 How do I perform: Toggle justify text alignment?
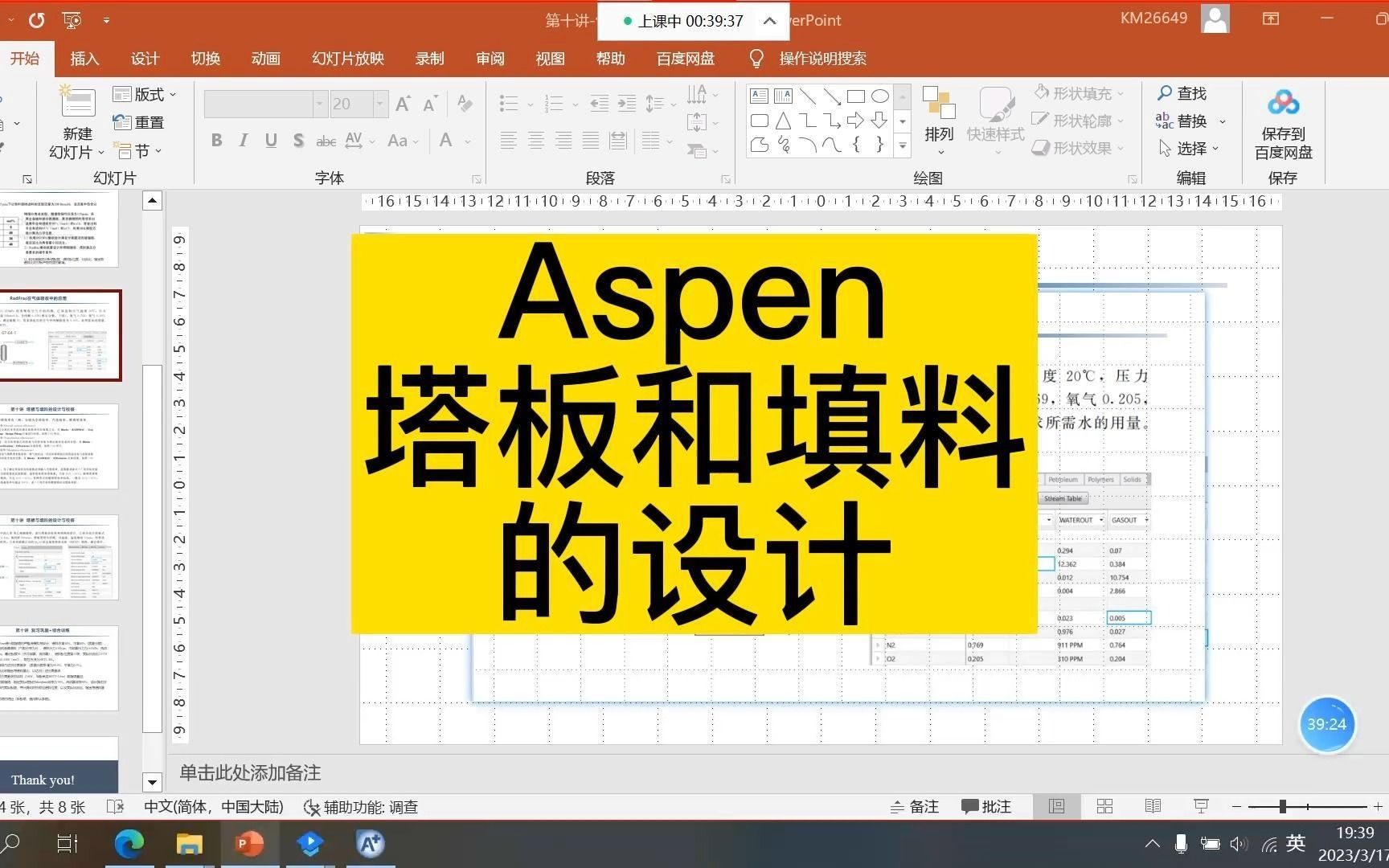click(591, 141)
